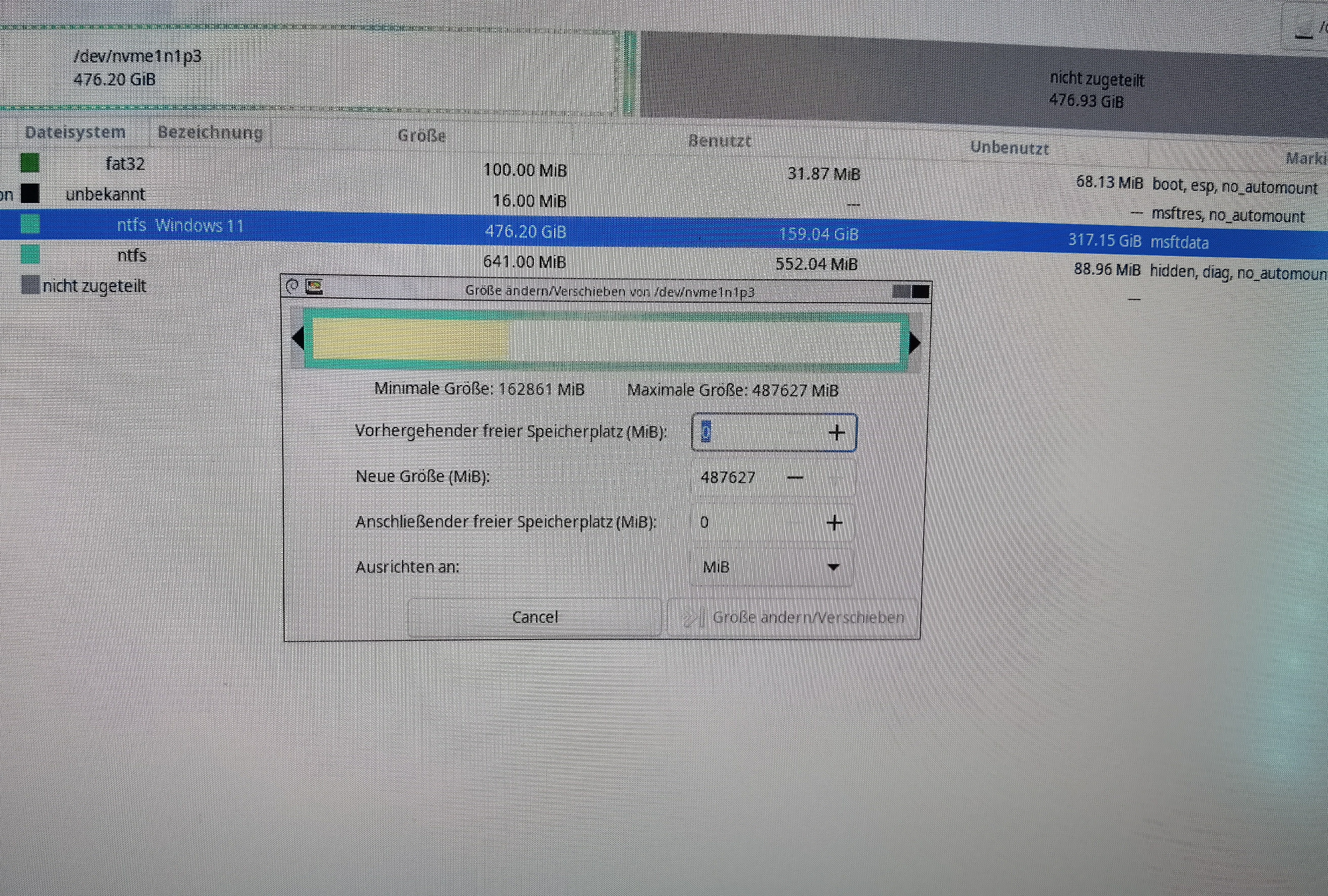Click the Cancel button

534,617
